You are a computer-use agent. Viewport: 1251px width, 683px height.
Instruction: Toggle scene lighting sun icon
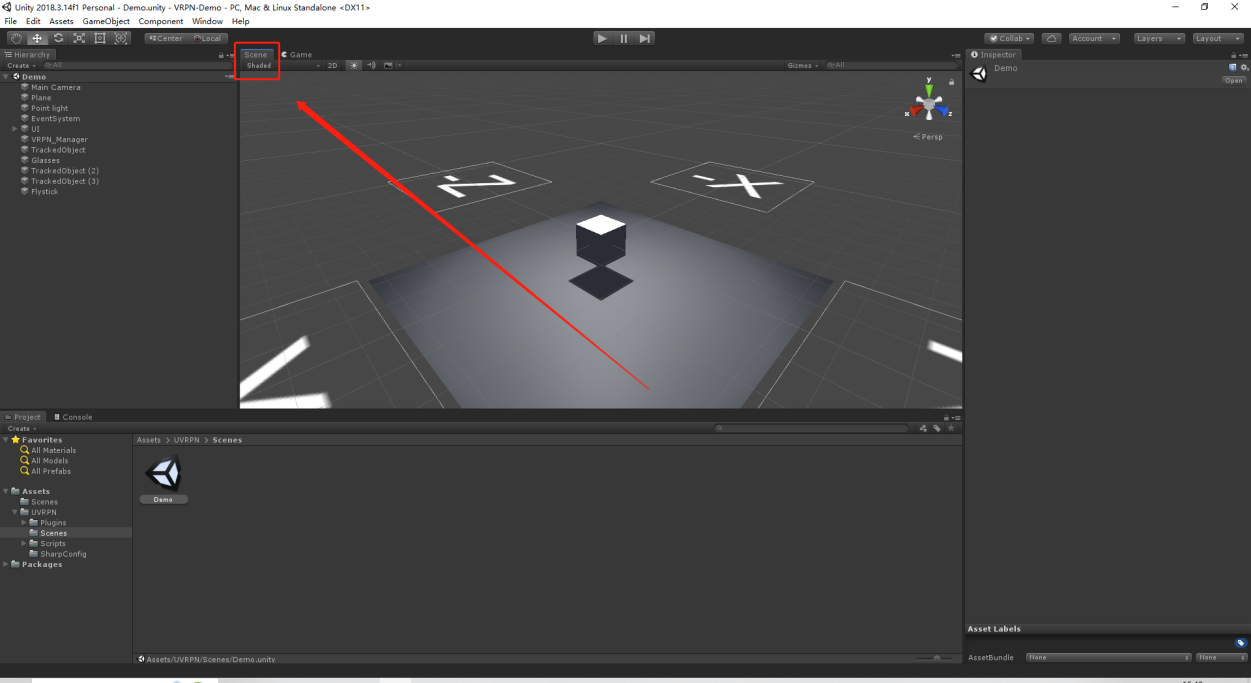(x=353, y=65)
